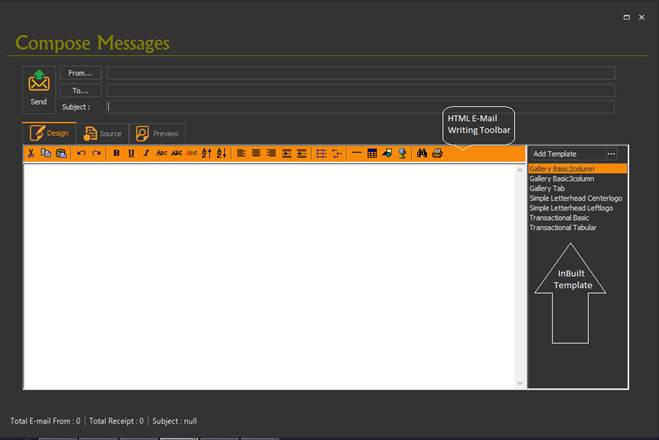
Task: Click the From address input field
Action: (361, 73)
